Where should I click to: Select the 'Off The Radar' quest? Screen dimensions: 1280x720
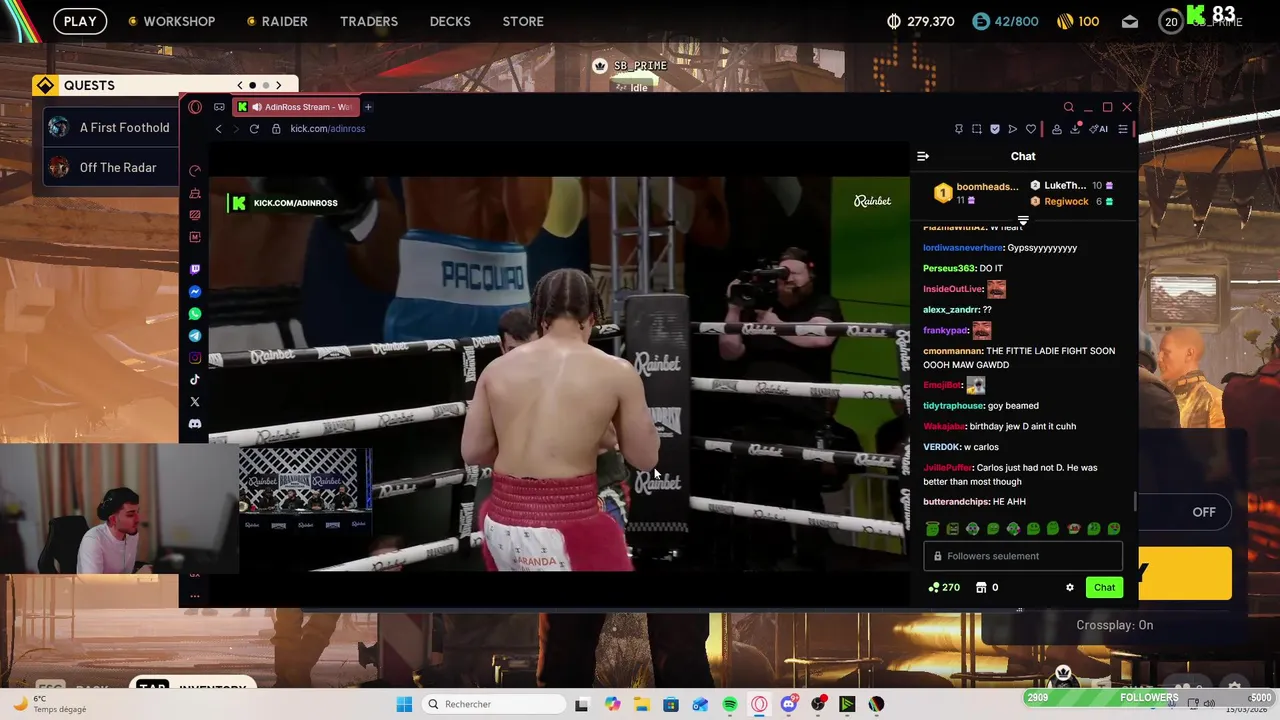click(112, 167)
